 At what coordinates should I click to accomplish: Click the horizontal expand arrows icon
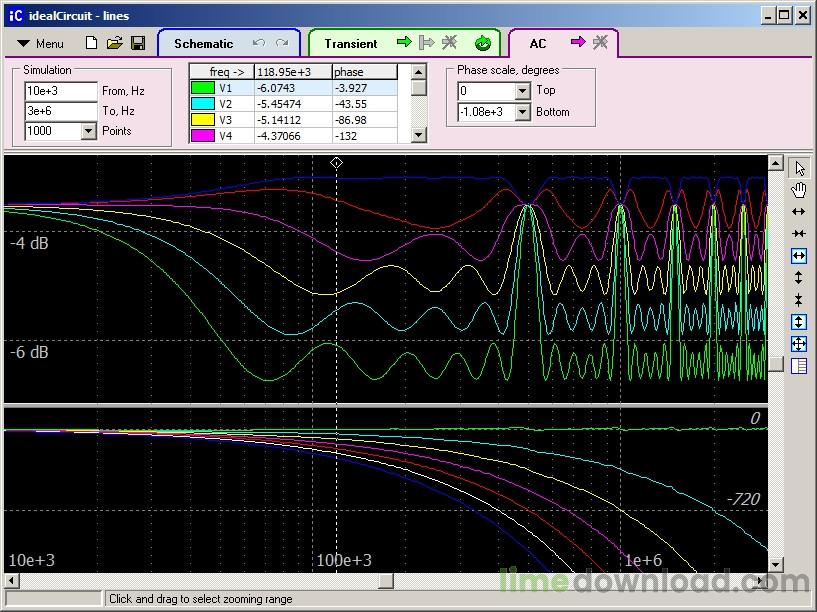[799, 211]
